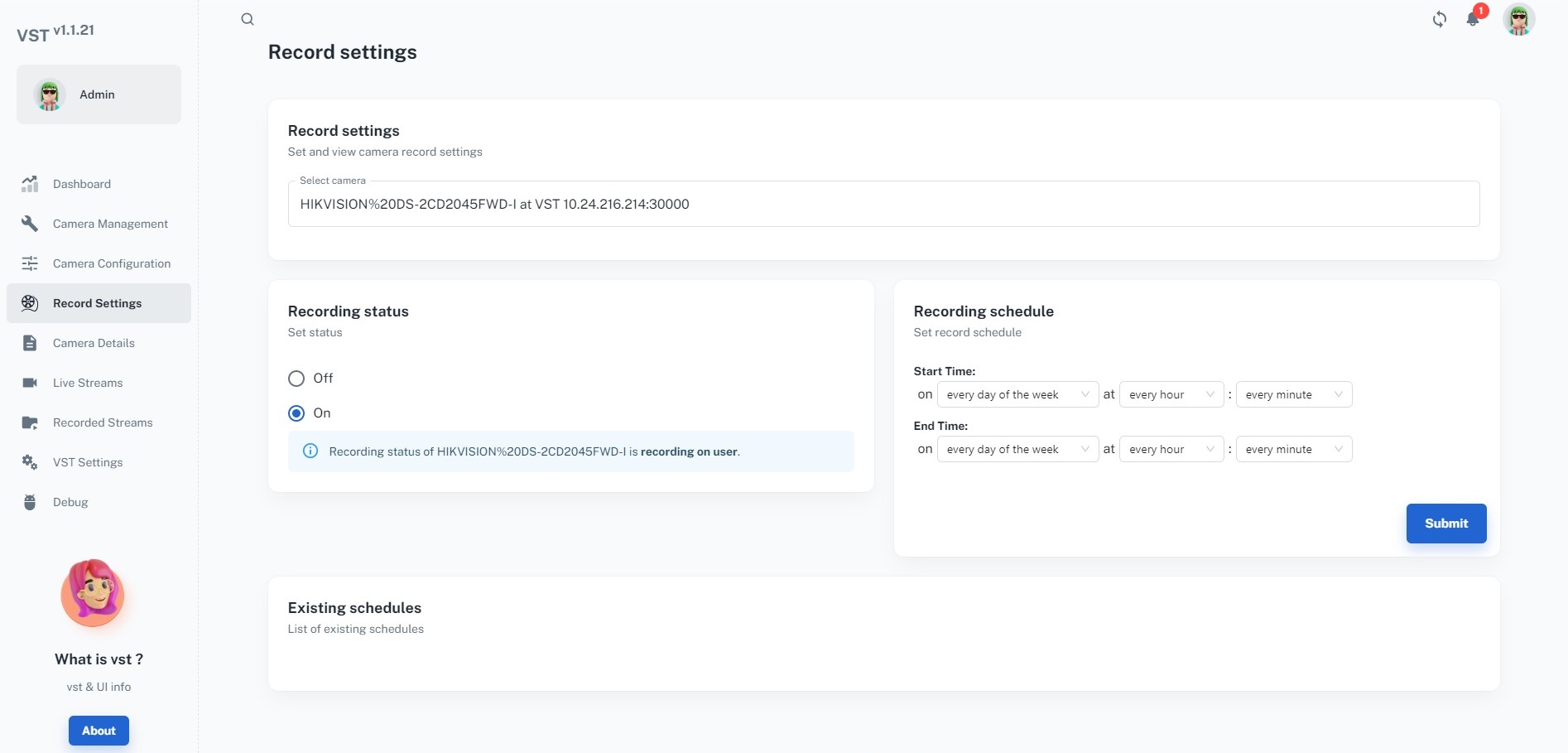
Task: Open the user avatar in top bar
Action: pos(1518,19)
